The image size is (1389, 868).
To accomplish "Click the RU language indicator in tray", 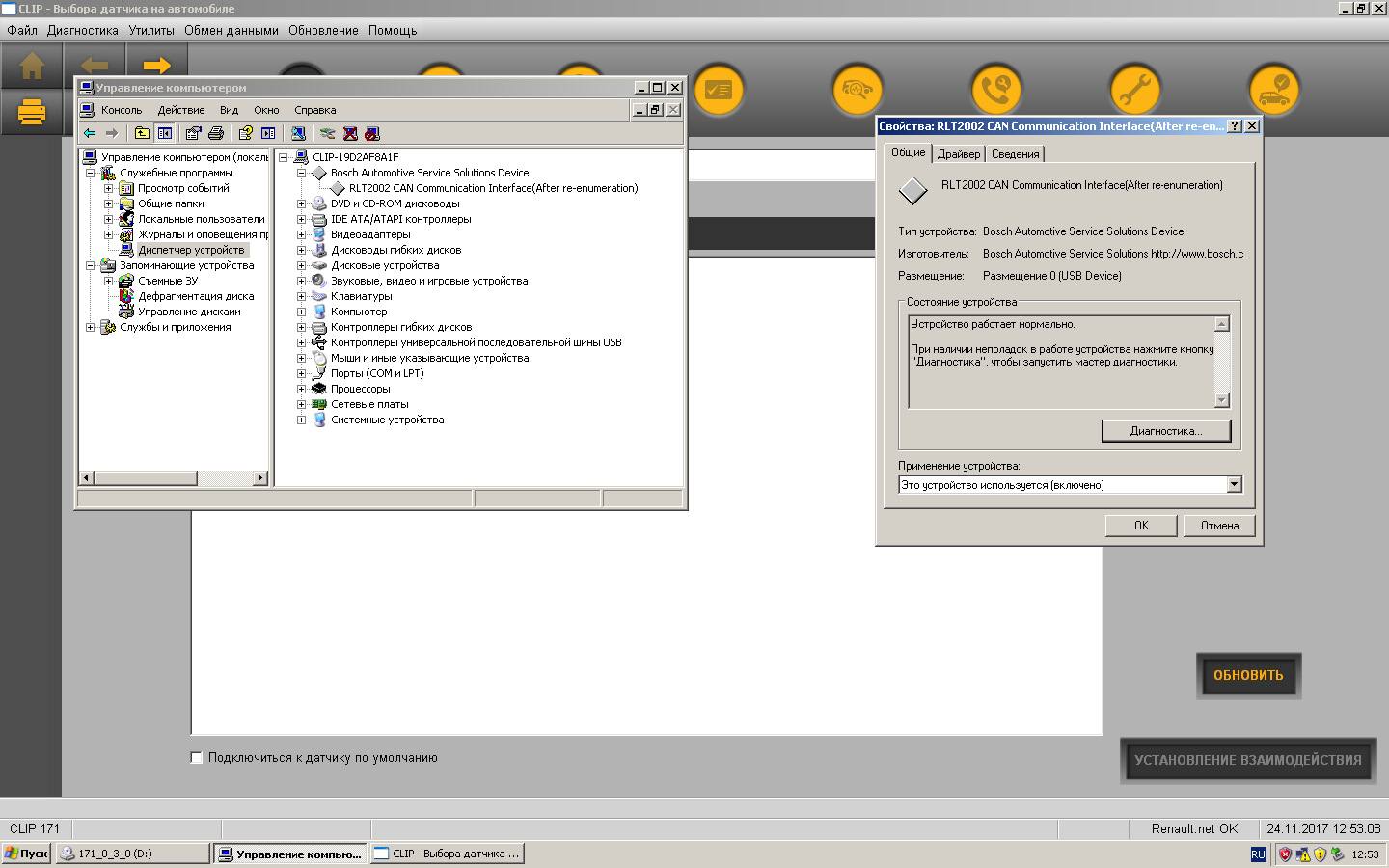I will point(1258,854).
